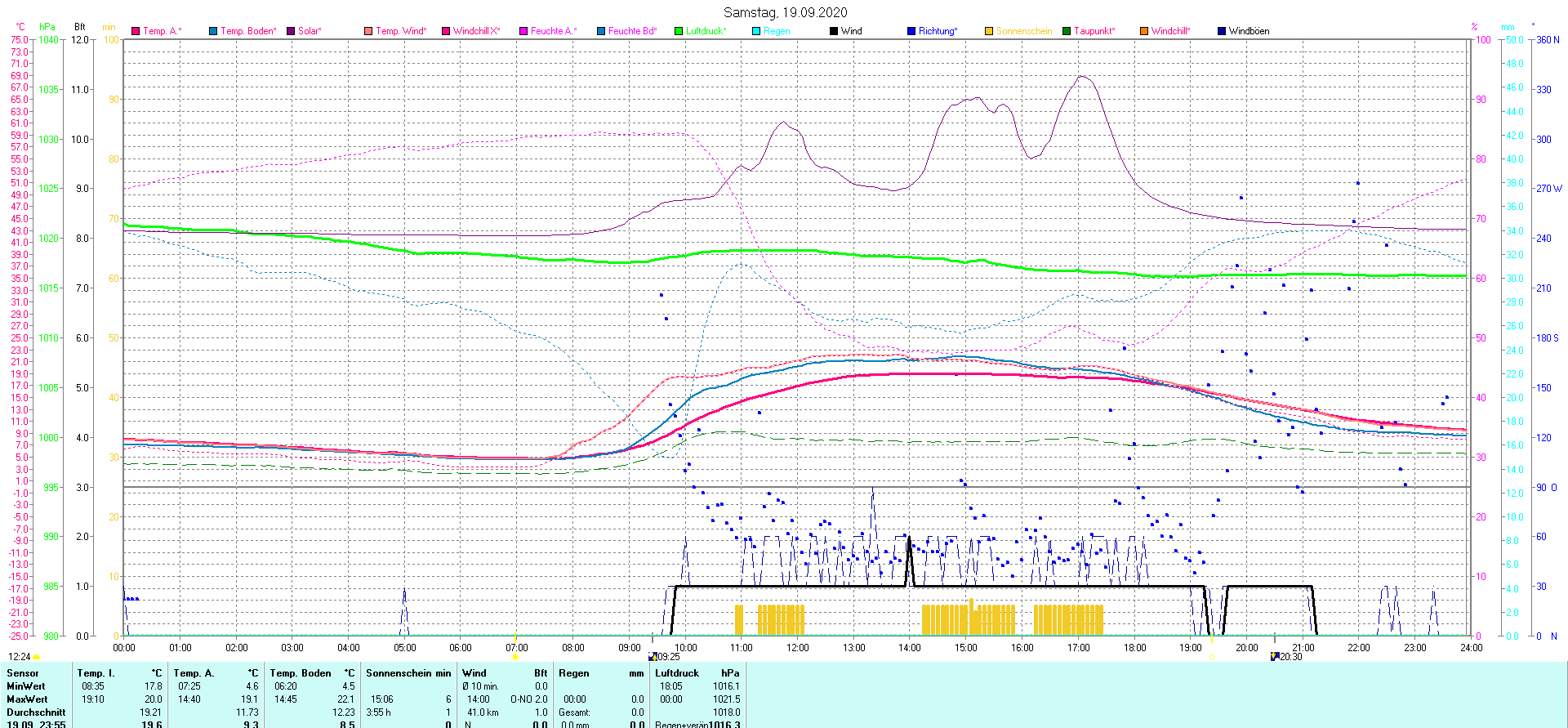Click the Luftdruck column header in table
Image resolution: width=1568 pixels, height=728 pixels.
(x=677, y=673)
